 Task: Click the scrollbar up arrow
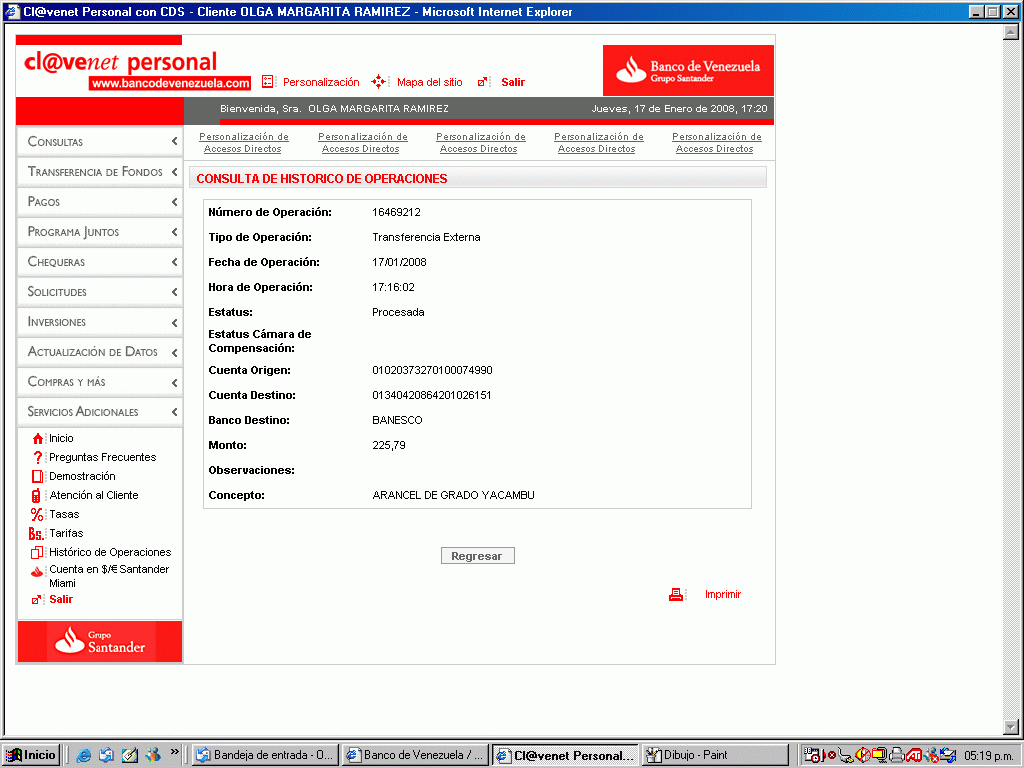click(1011, 31)
